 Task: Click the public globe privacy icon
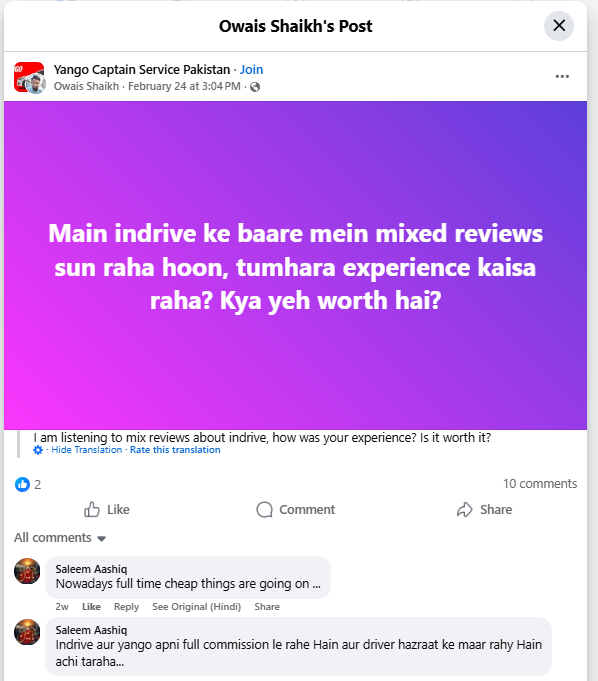click(x=255, y=87)
